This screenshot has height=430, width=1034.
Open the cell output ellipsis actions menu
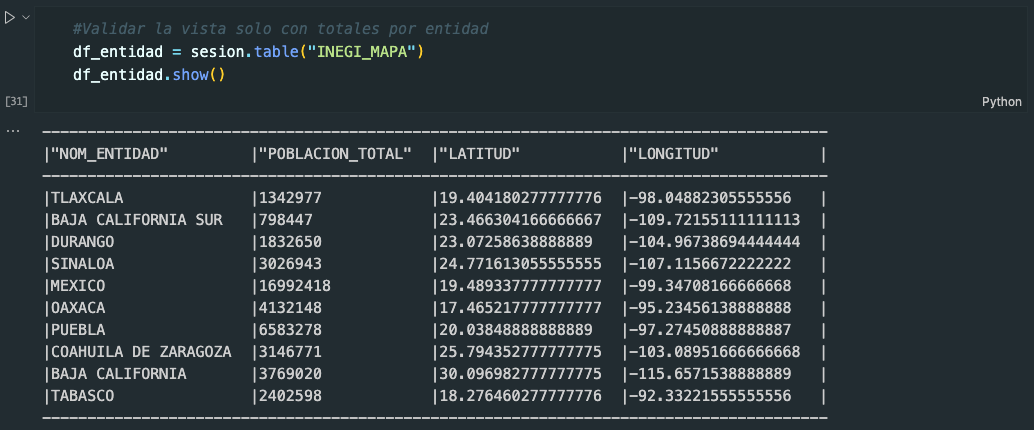[x=13, y=131]
